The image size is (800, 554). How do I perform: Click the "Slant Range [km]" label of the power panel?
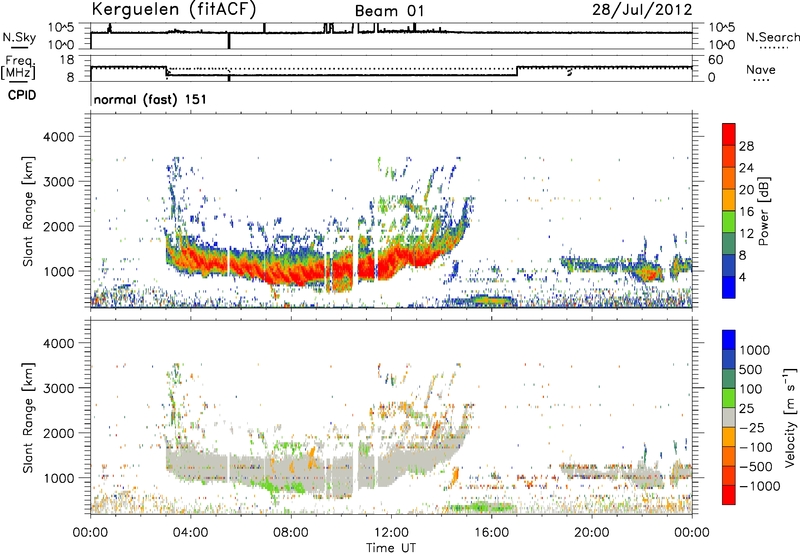click(x=28, y=211)
